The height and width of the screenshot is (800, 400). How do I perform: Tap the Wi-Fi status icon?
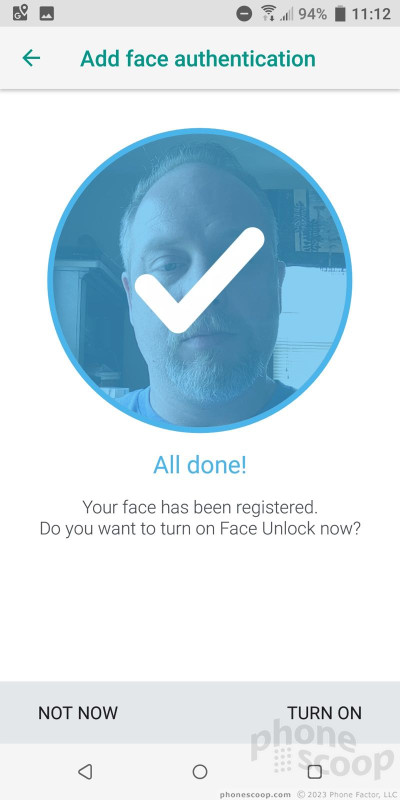pos(267,13)
